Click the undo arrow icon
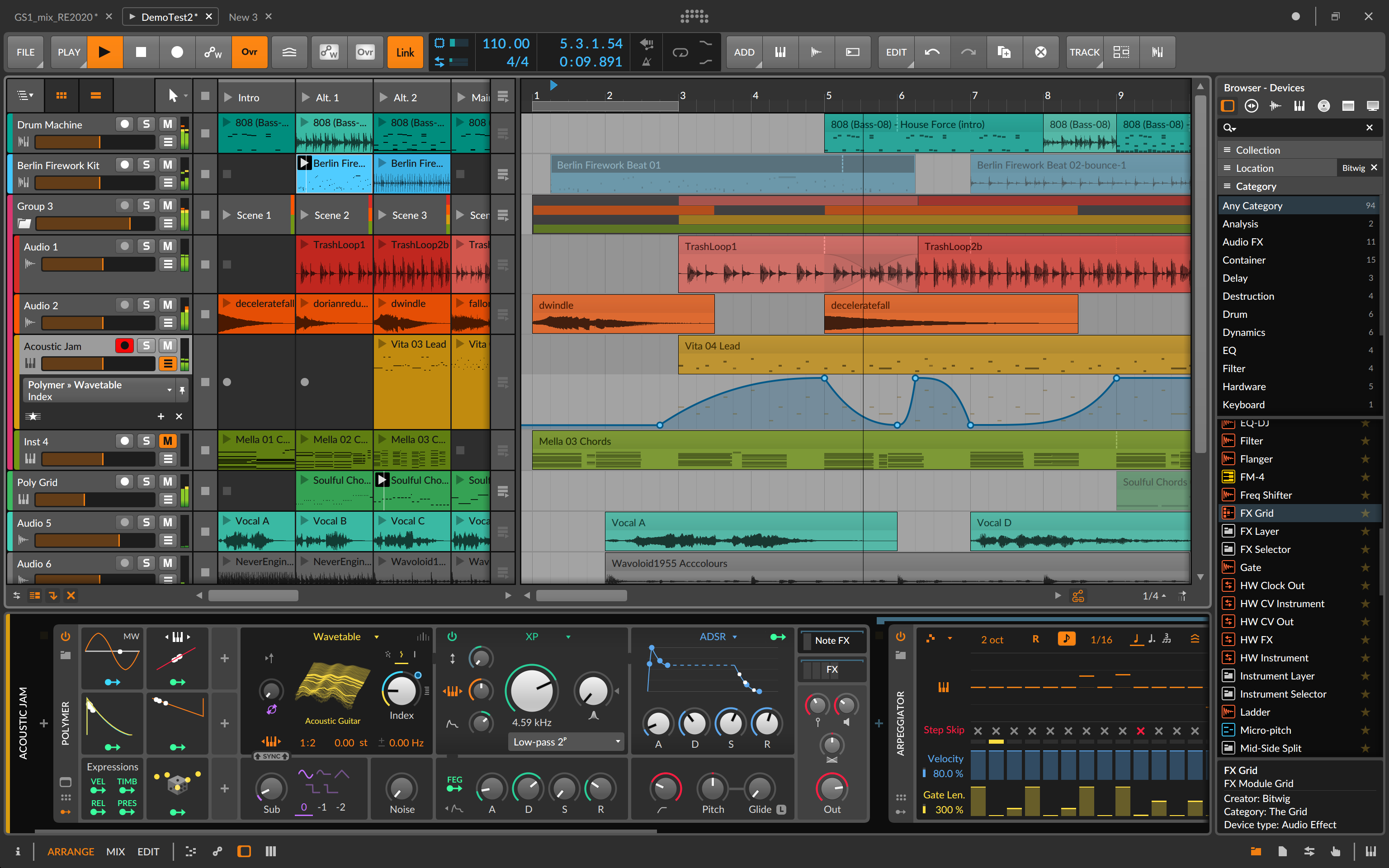The image size is (1389, 868). (932, 52)
